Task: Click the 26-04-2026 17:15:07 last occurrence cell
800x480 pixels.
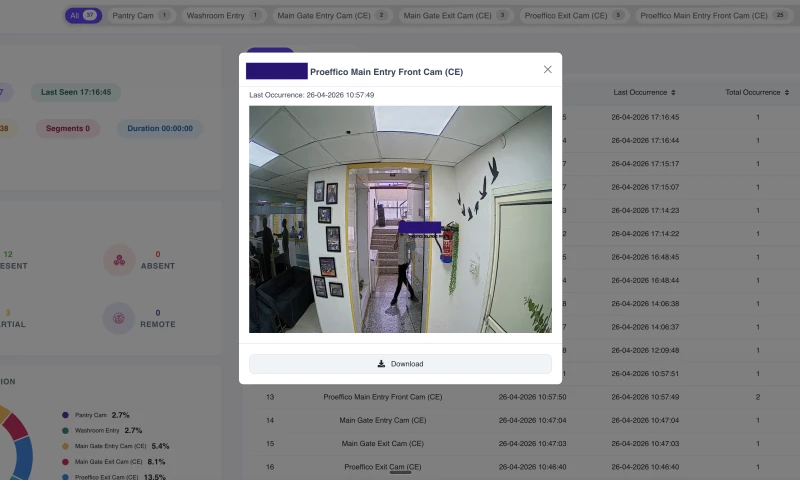Action: pyautogui.click(x=645, y=187)
